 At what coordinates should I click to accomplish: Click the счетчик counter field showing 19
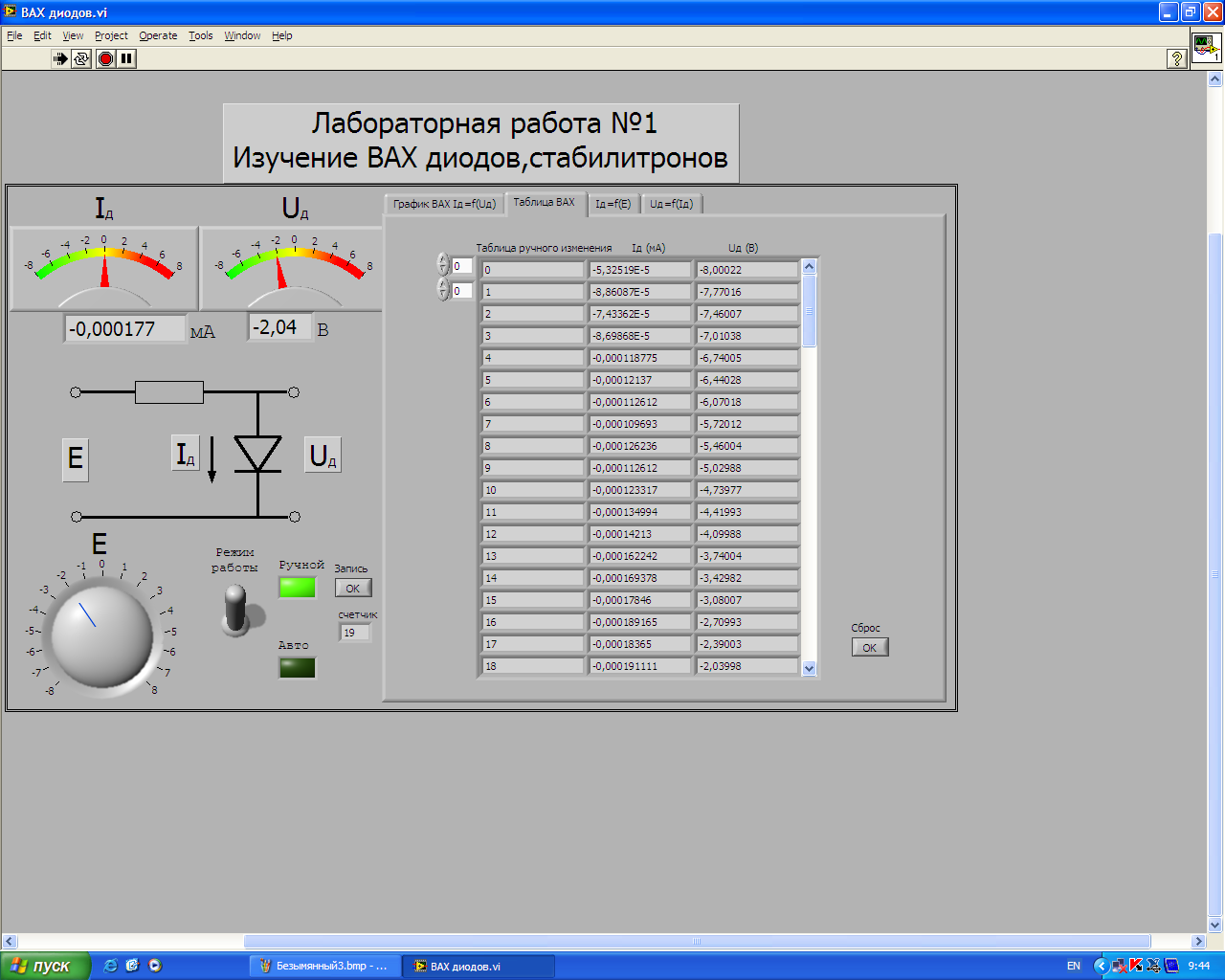pos(354,633)
